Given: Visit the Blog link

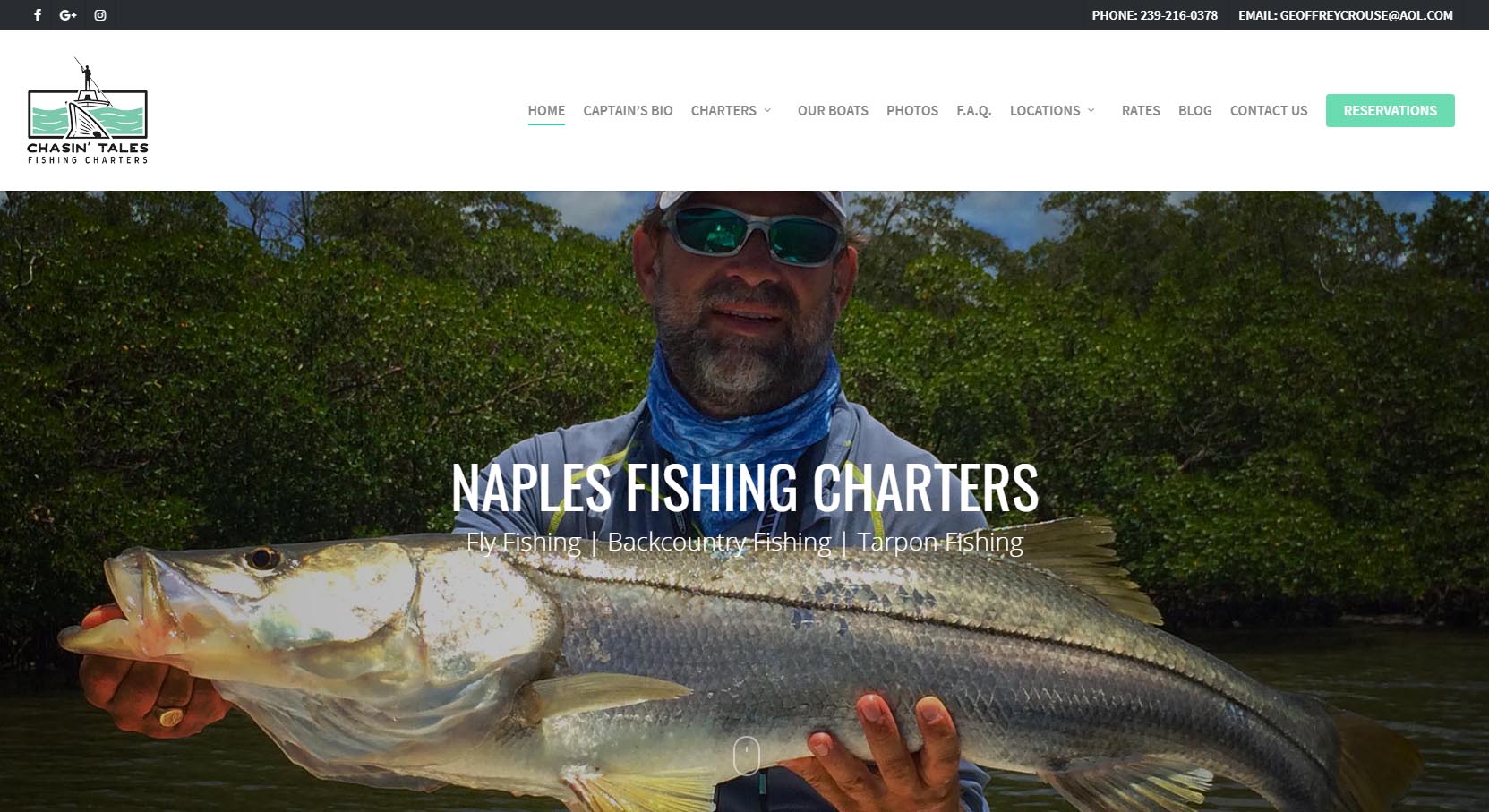Looking at the screenshot, I should point(1194,111).
